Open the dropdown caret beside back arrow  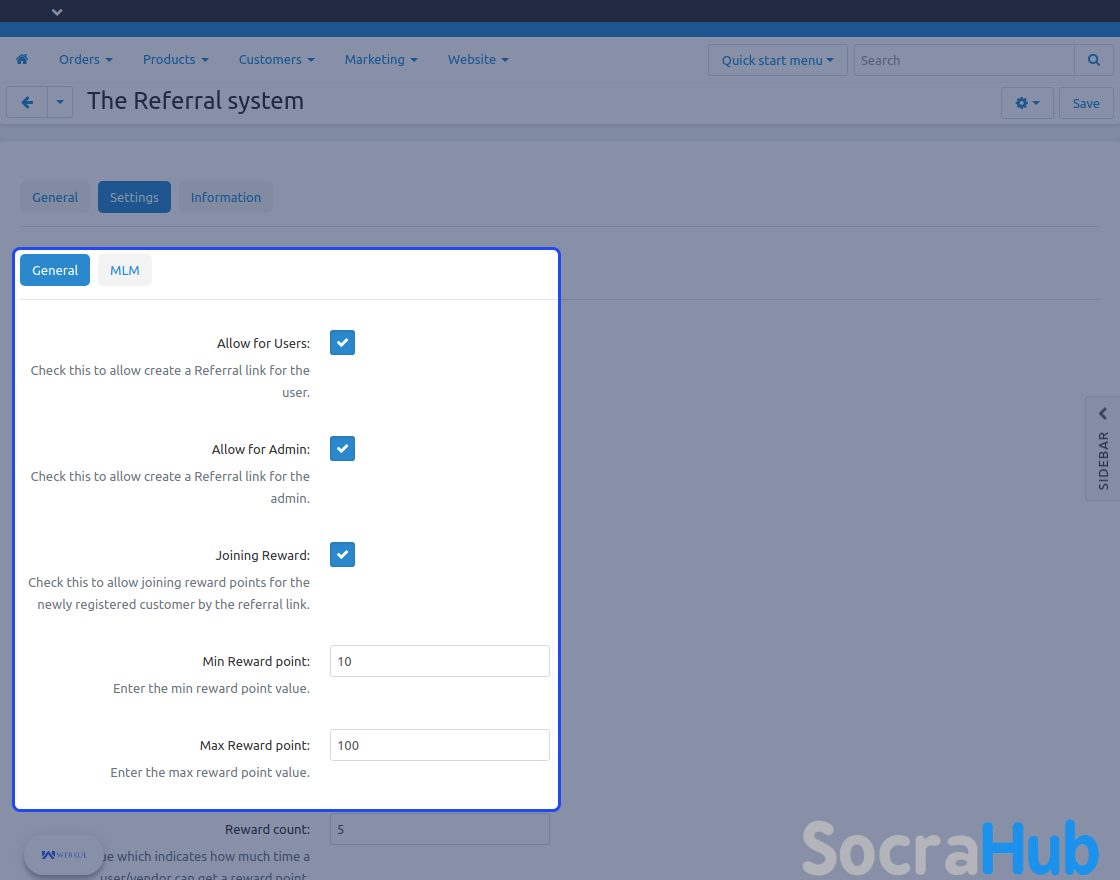coord(60,102)
